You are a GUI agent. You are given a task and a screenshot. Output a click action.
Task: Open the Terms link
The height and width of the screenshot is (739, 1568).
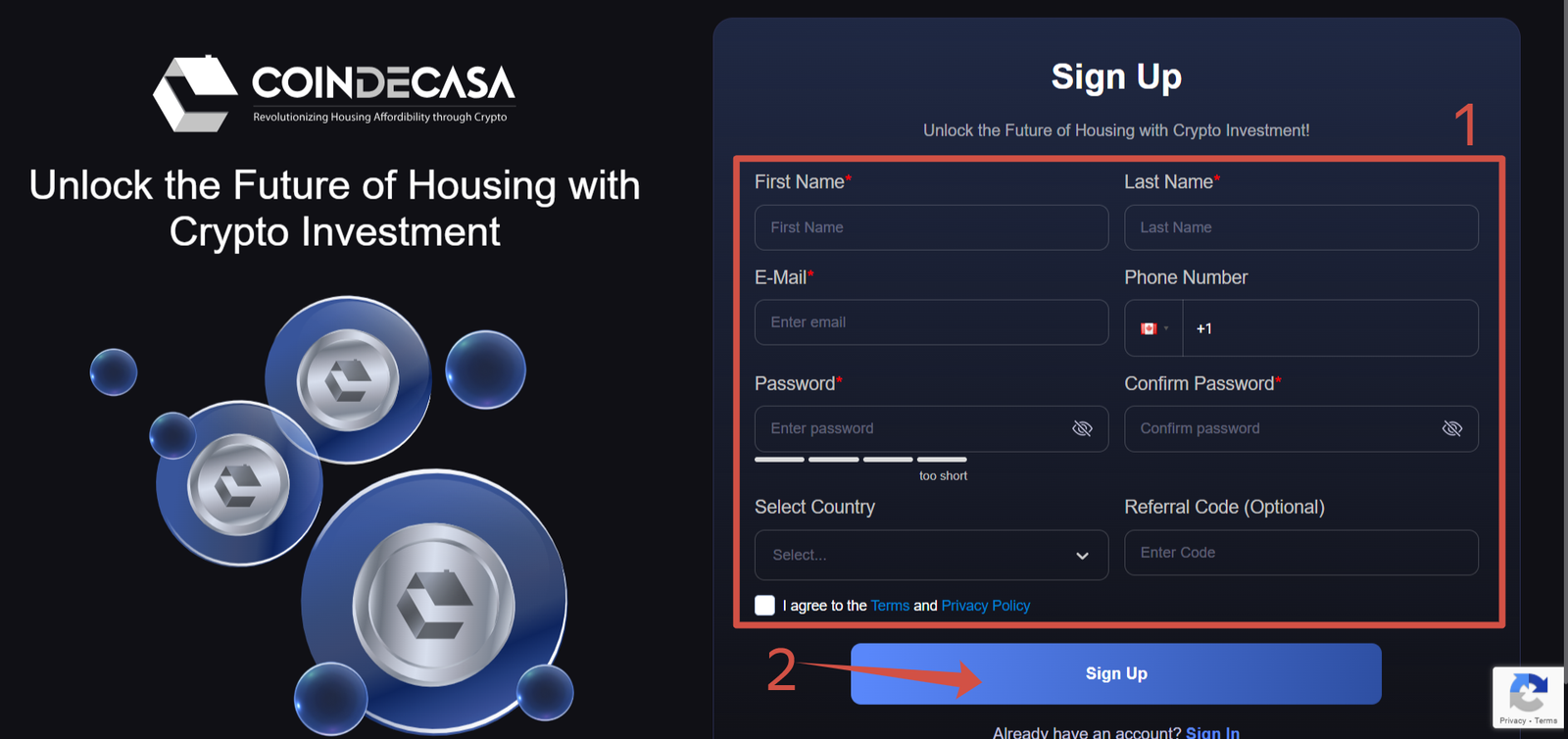890,606
